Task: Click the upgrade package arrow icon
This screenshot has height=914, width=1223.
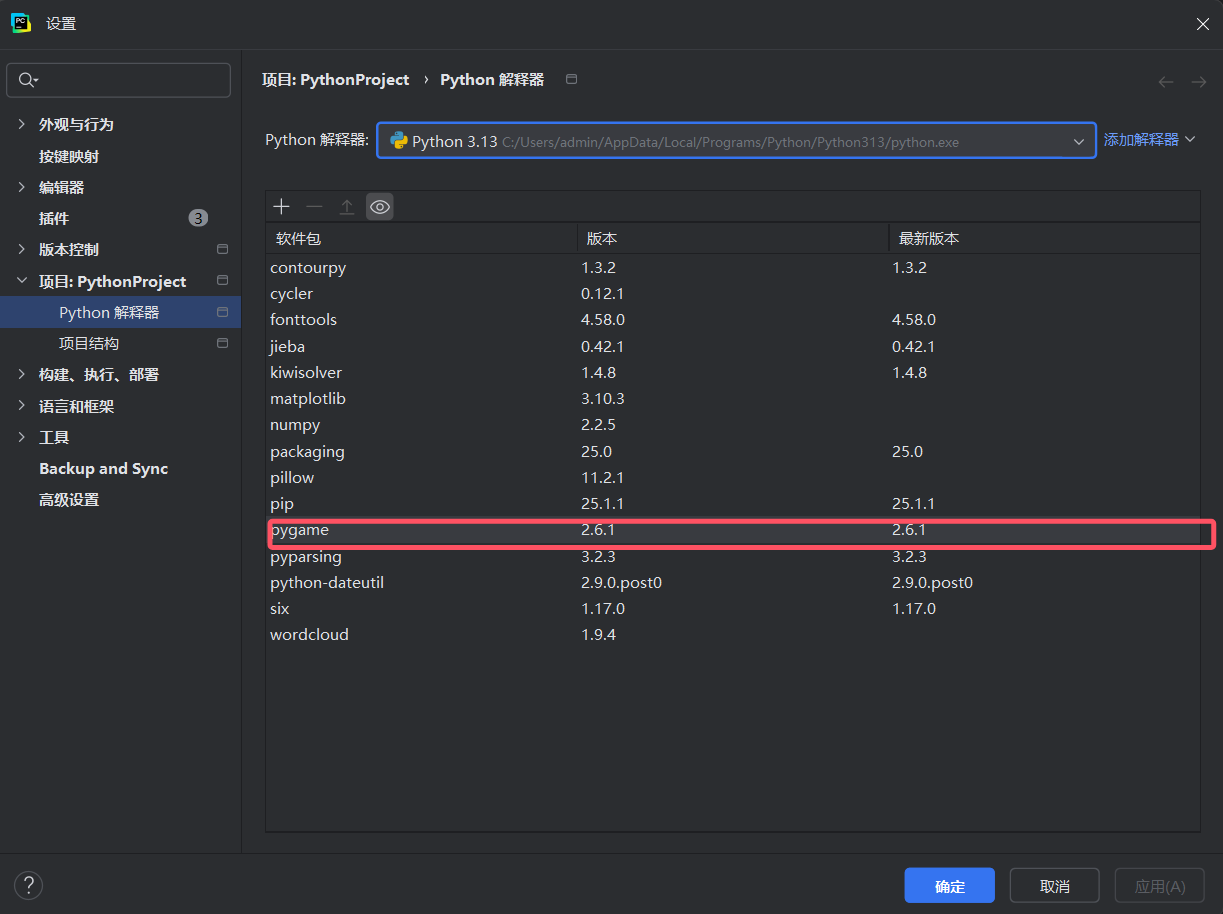Action: [x=347, y=207]
